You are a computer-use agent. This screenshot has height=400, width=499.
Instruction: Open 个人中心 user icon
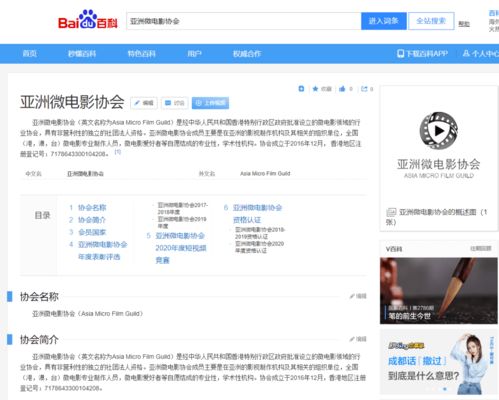480,54
